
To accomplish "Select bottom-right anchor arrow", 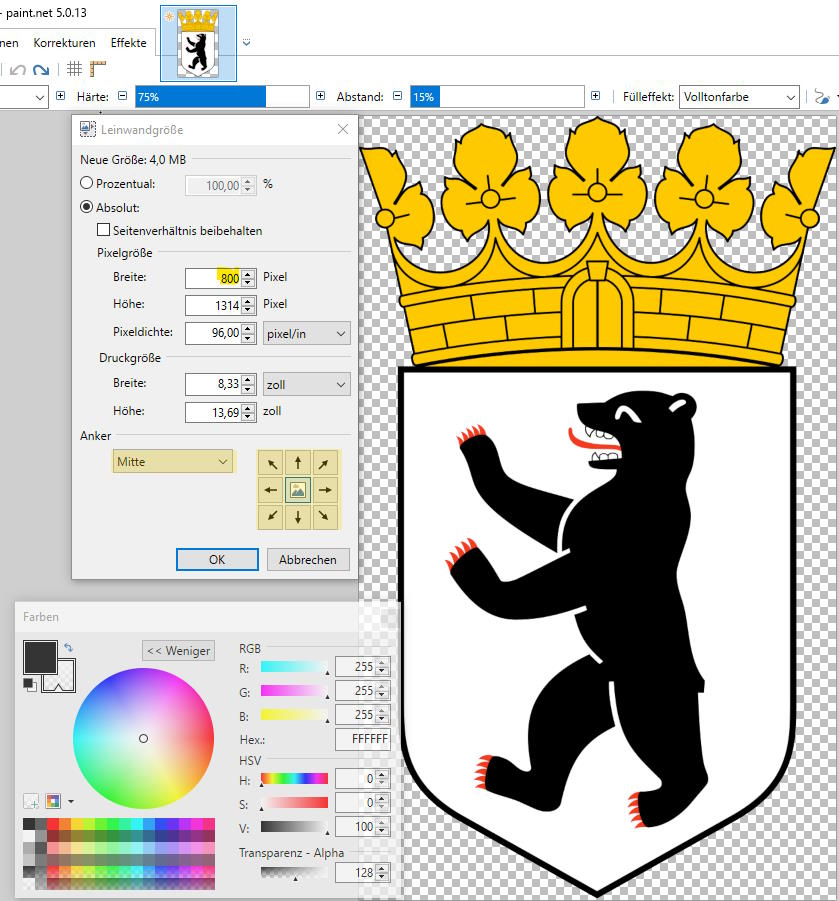I will (x=324, y=516).
